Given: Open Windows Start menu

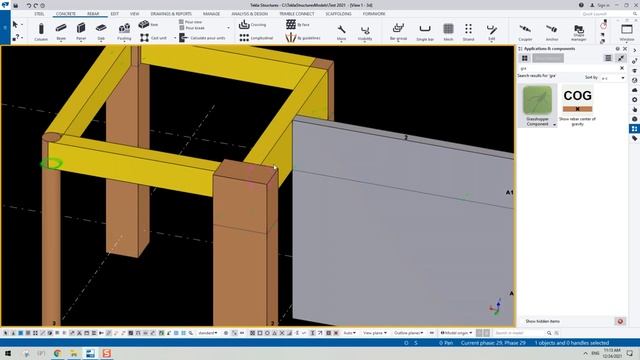Looking at the screenshot, I should [7, 353].
